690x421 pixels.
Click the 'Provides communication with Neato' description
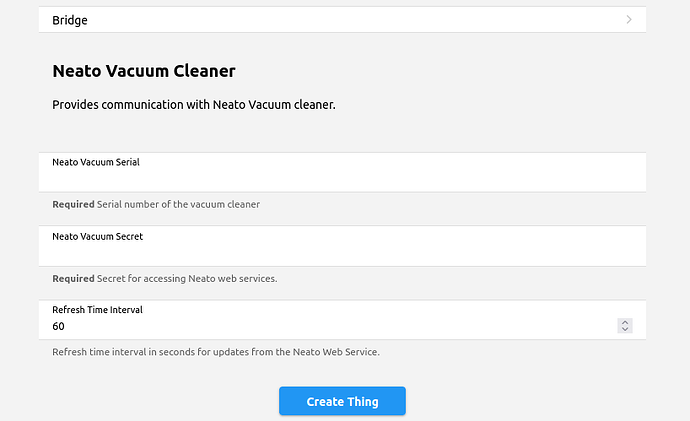pos(193,104)
